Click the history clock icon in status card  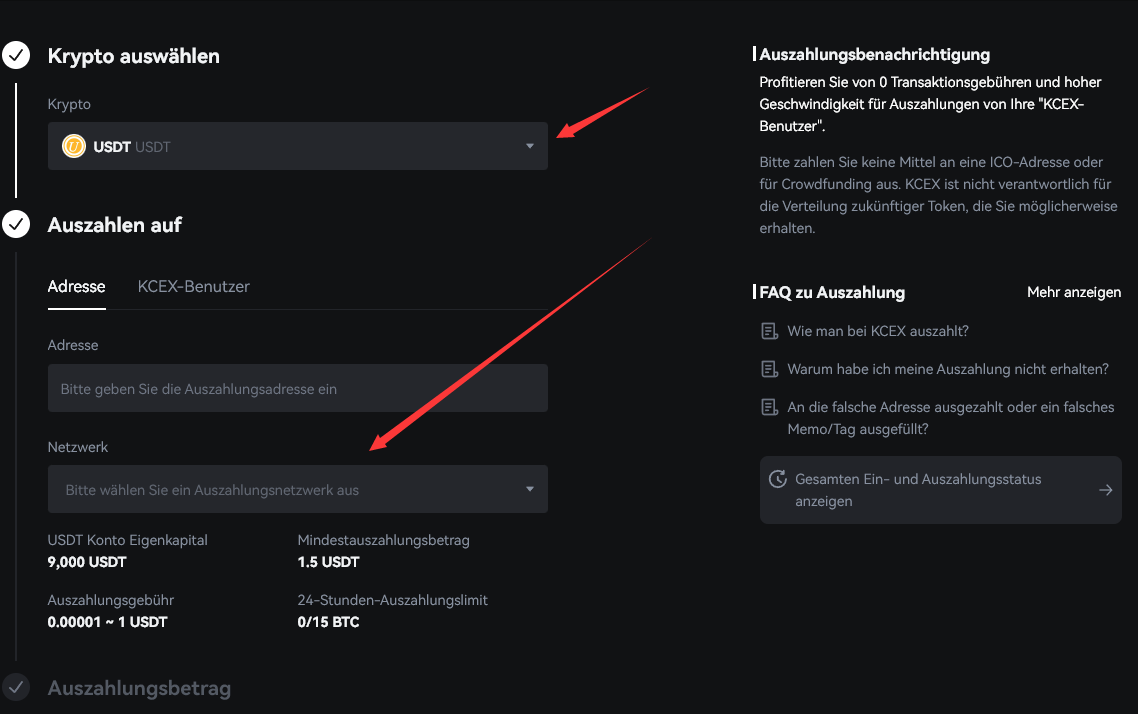click(x=777, y=479)
